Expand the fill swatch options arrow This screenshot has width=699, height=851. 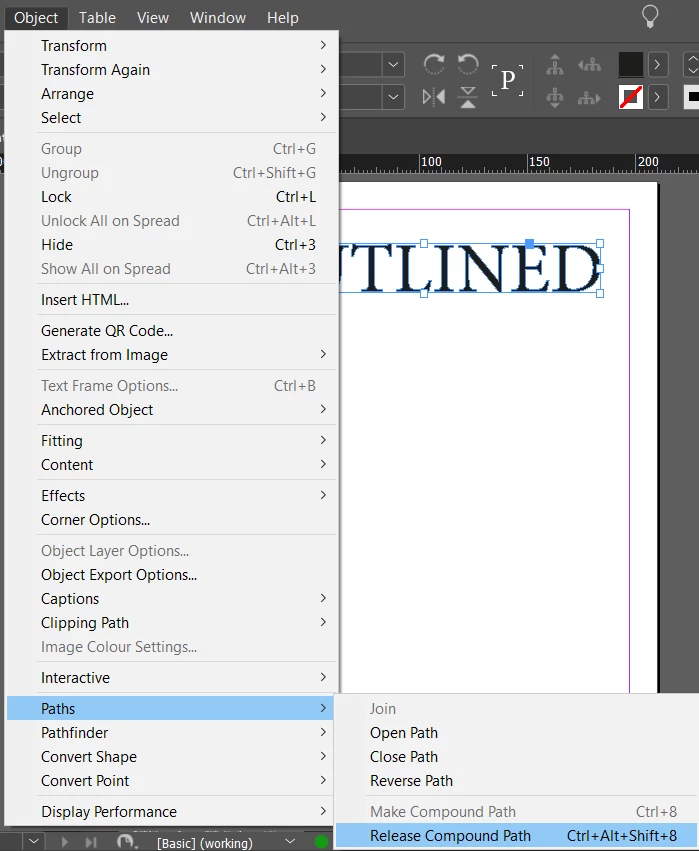(657, 65)
